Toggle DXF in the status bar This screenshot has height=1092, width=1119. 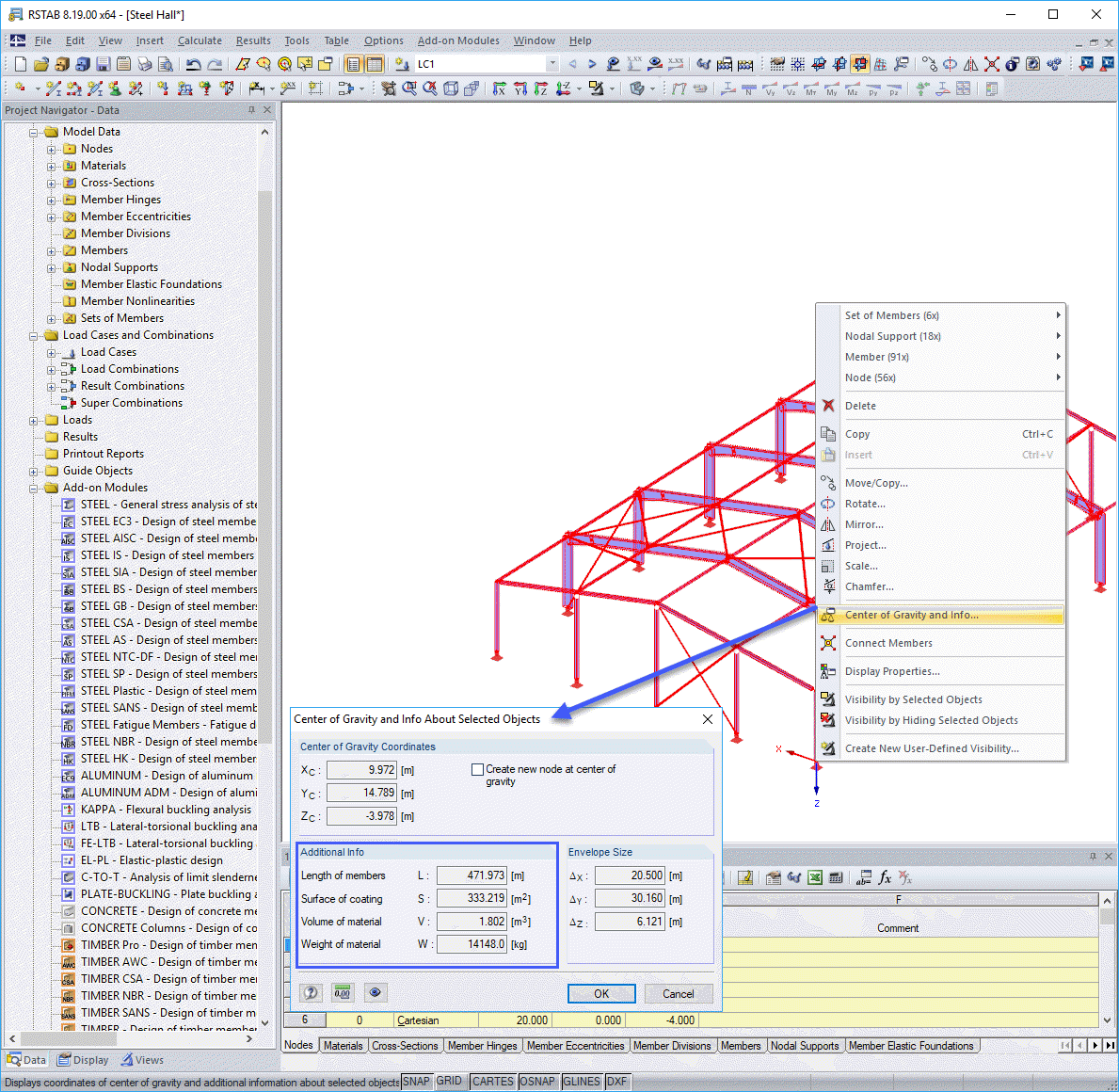click(x=616, y=1082)
